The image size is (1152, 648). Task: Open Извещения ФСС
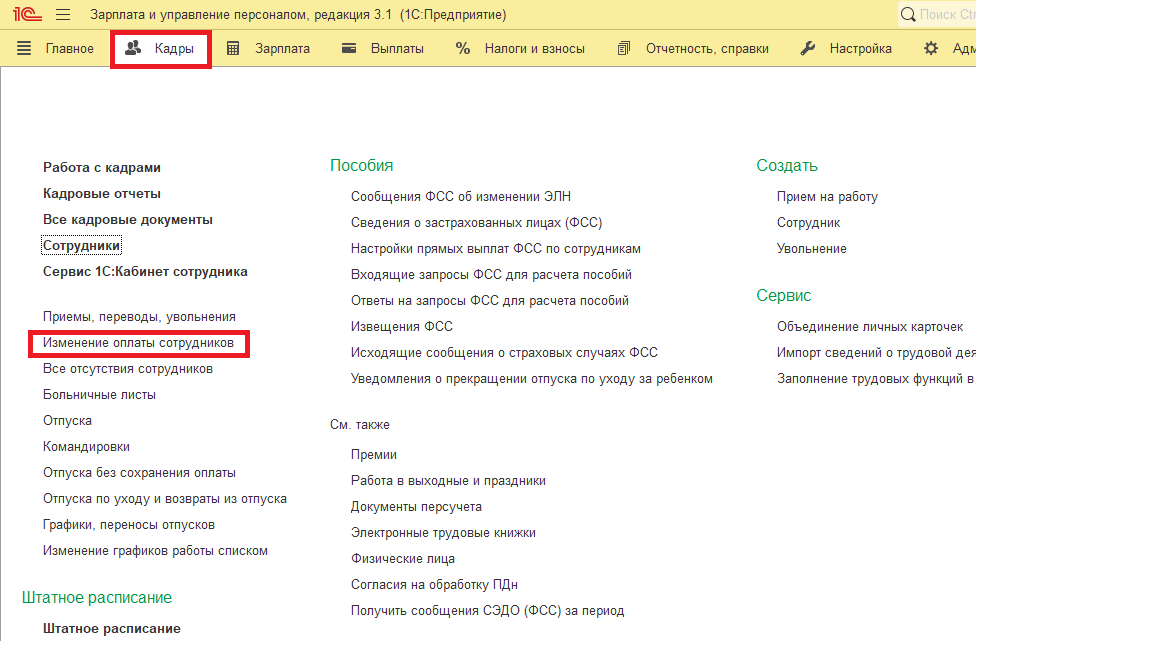coord(402,326)
